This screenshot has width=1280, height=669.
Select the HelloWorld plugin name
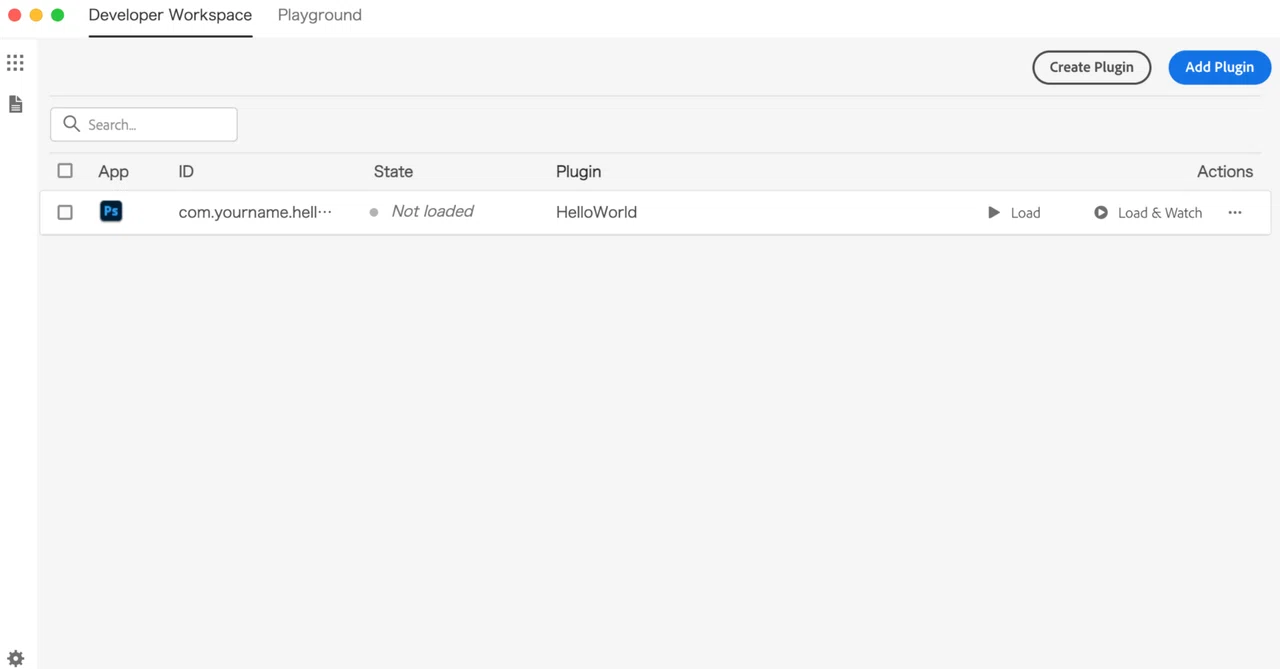(x=596, y=212)
